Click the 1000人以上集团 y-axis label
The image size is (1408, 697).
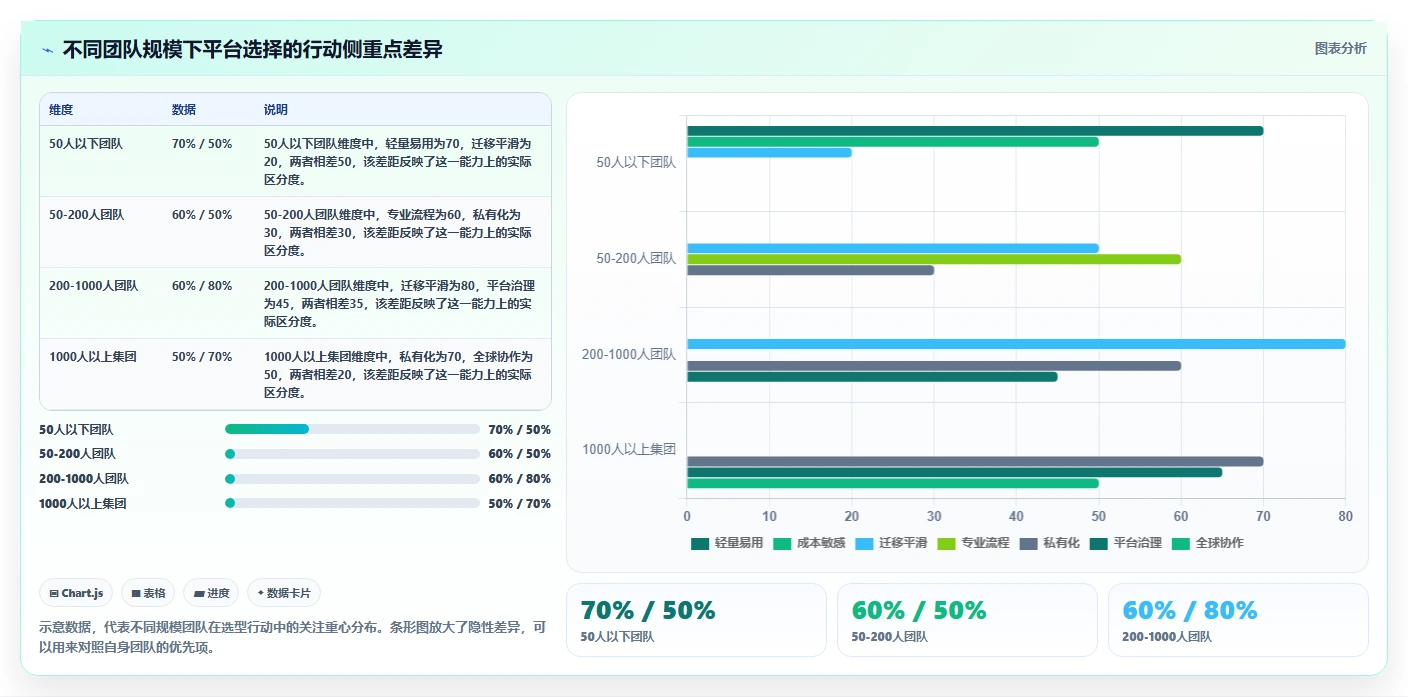tap(629, 450)
